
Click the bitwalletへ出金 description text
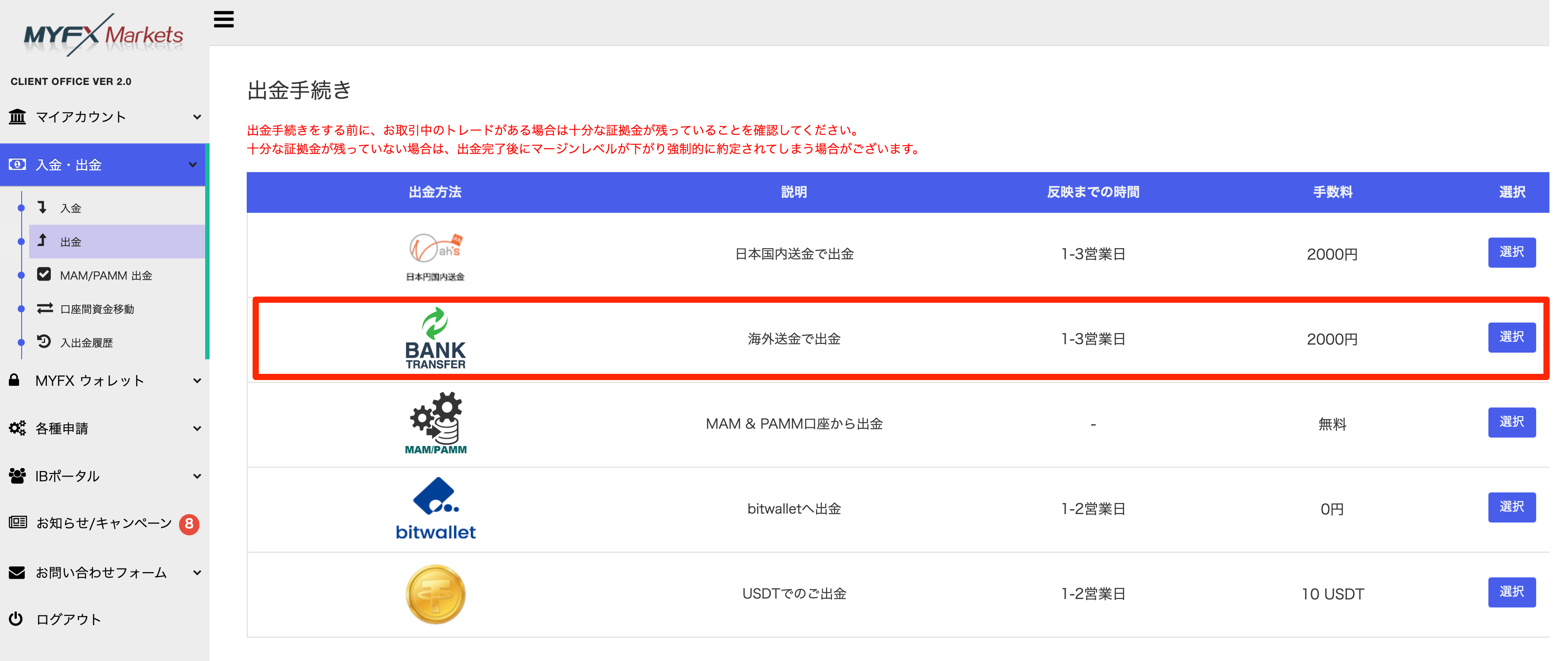pos(794,509)
